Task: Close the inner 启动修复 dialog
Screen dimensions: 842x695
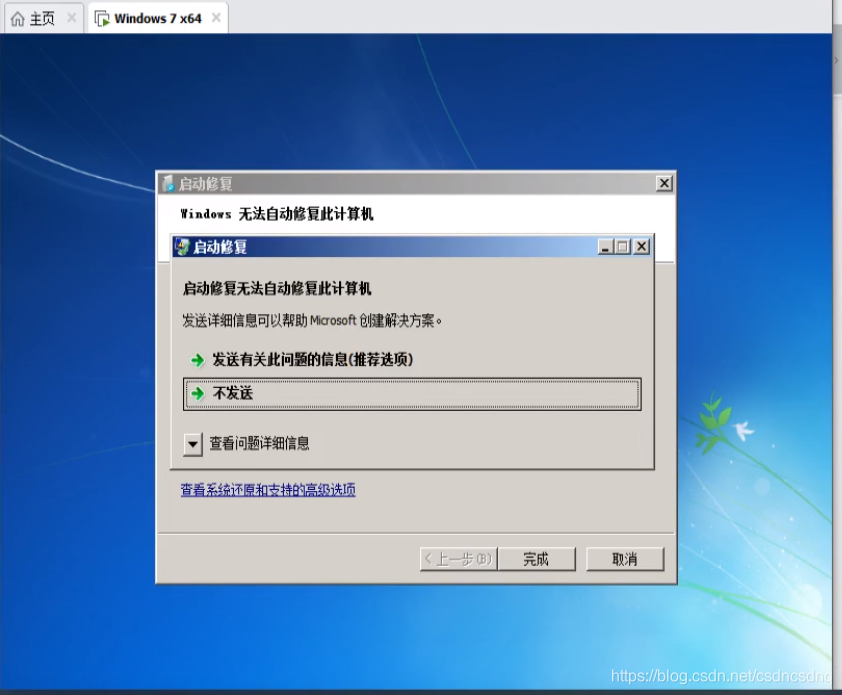Action: point(642,247)
